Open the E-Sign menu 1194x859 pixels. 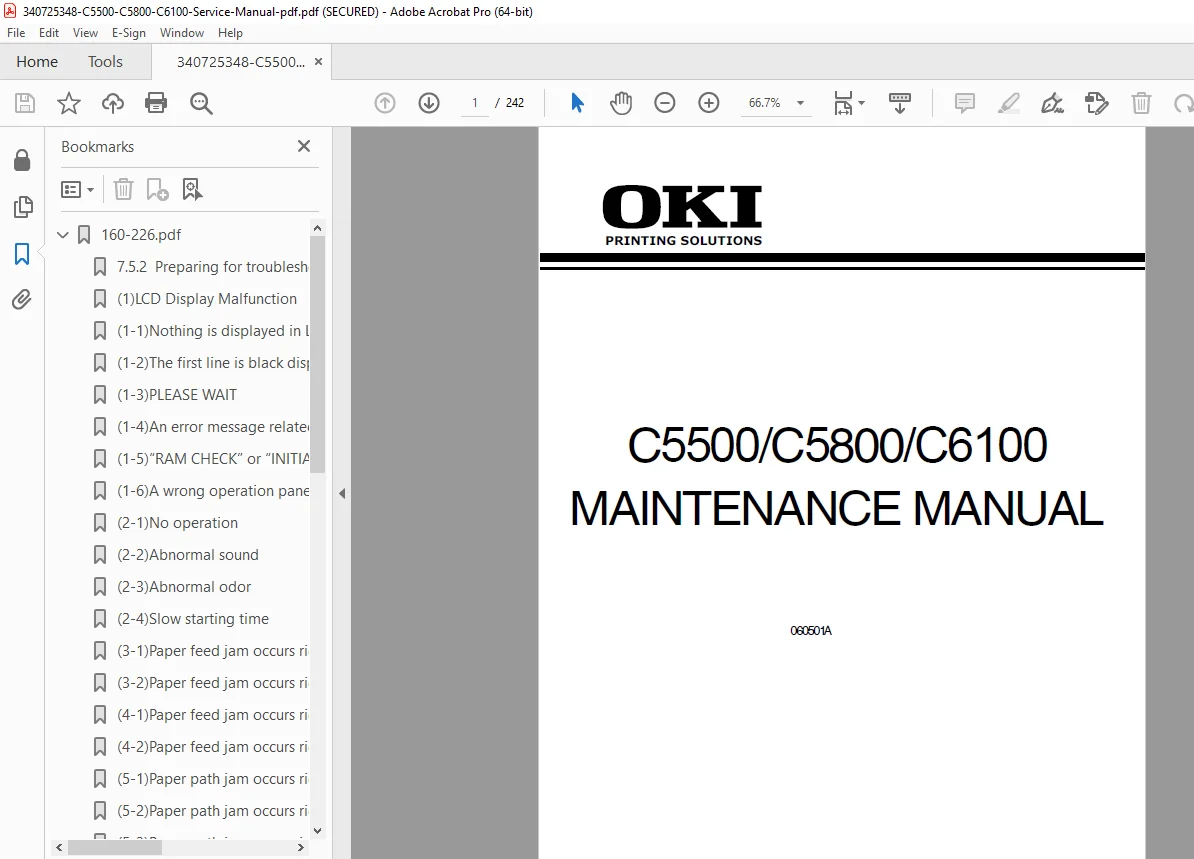[129, 33]
